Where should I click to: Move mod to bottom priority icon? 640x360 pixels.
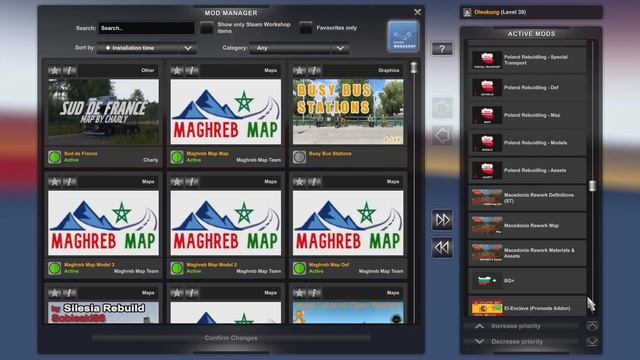(x=592, y=341)
